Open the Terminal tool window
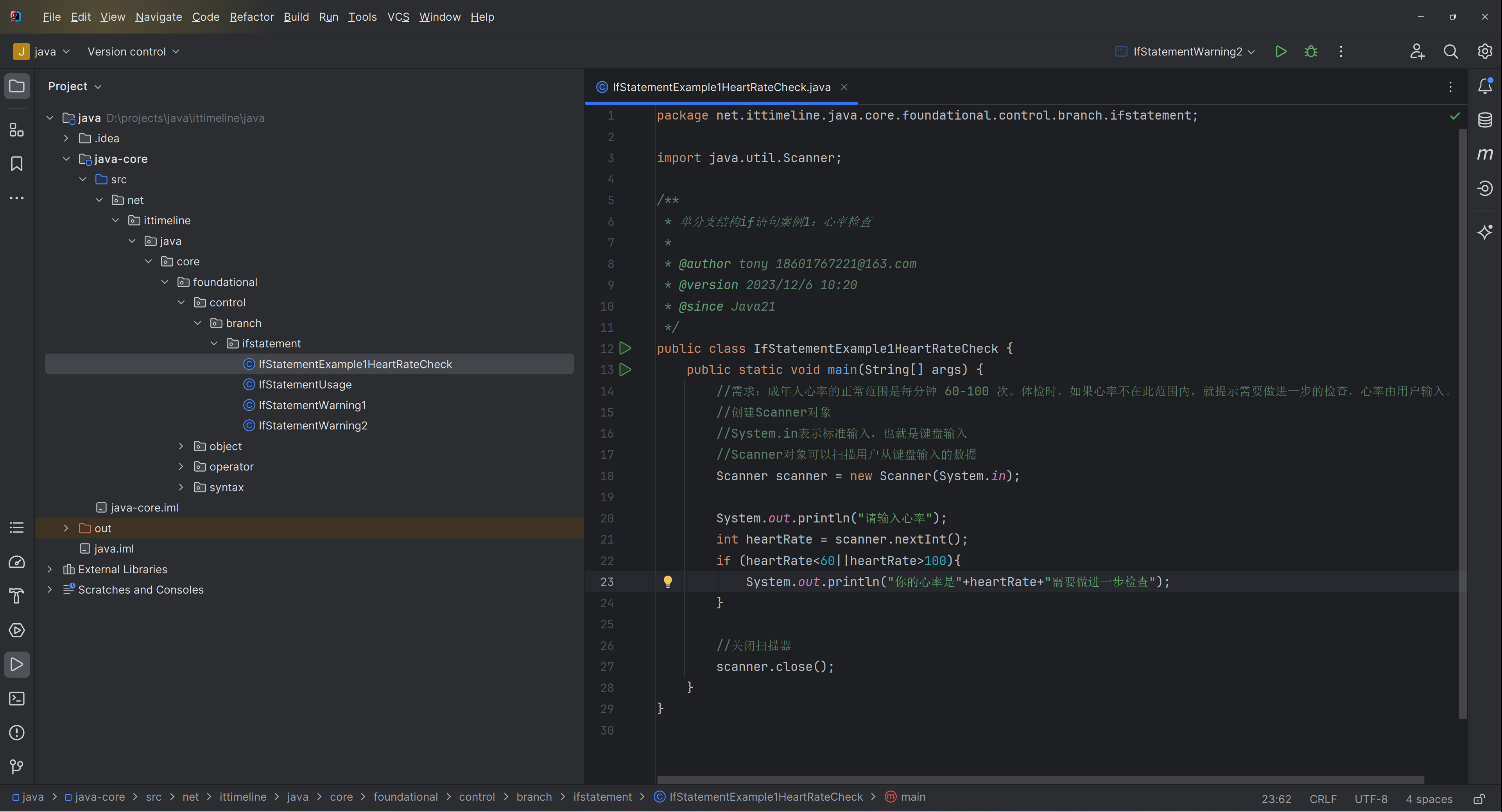This screenshot has height=812, width=1502. point(17,698)
